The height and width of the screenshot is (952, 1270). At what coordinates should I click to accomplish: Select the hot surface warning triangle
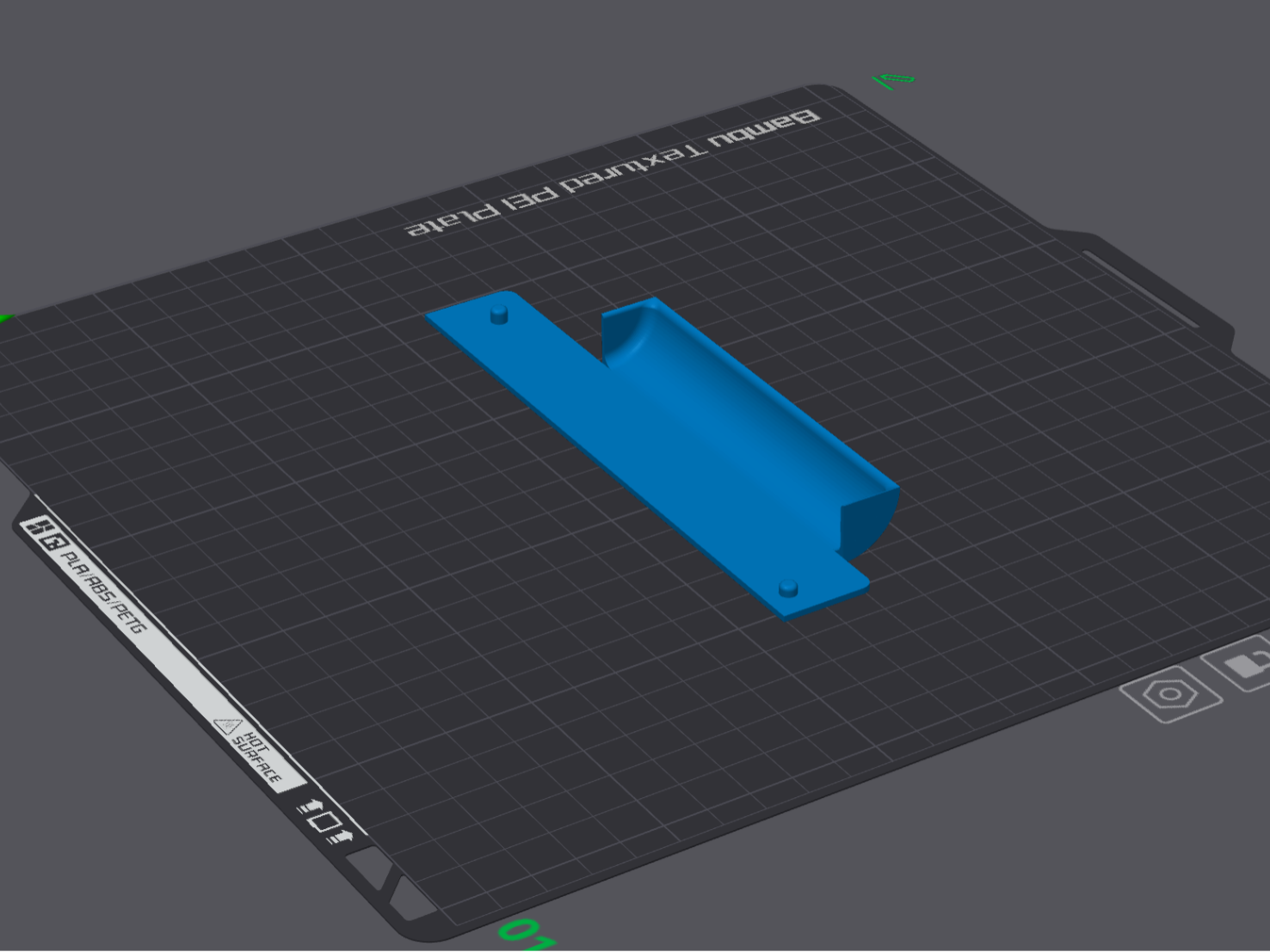(227, 725)
